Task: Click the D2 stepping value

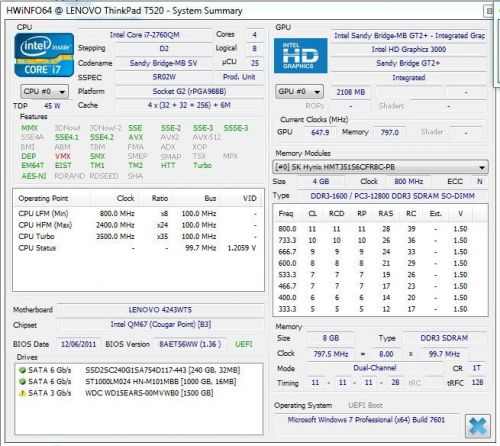Action: click(164, 49)
